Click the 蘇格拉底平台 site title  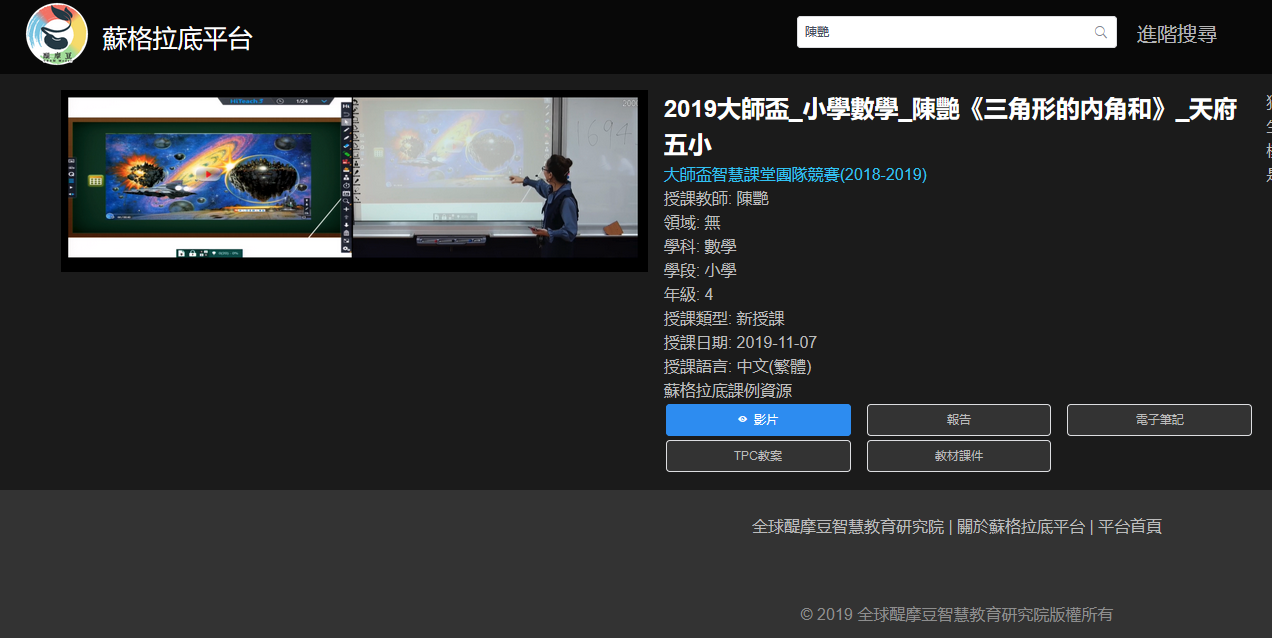point(177,38)
